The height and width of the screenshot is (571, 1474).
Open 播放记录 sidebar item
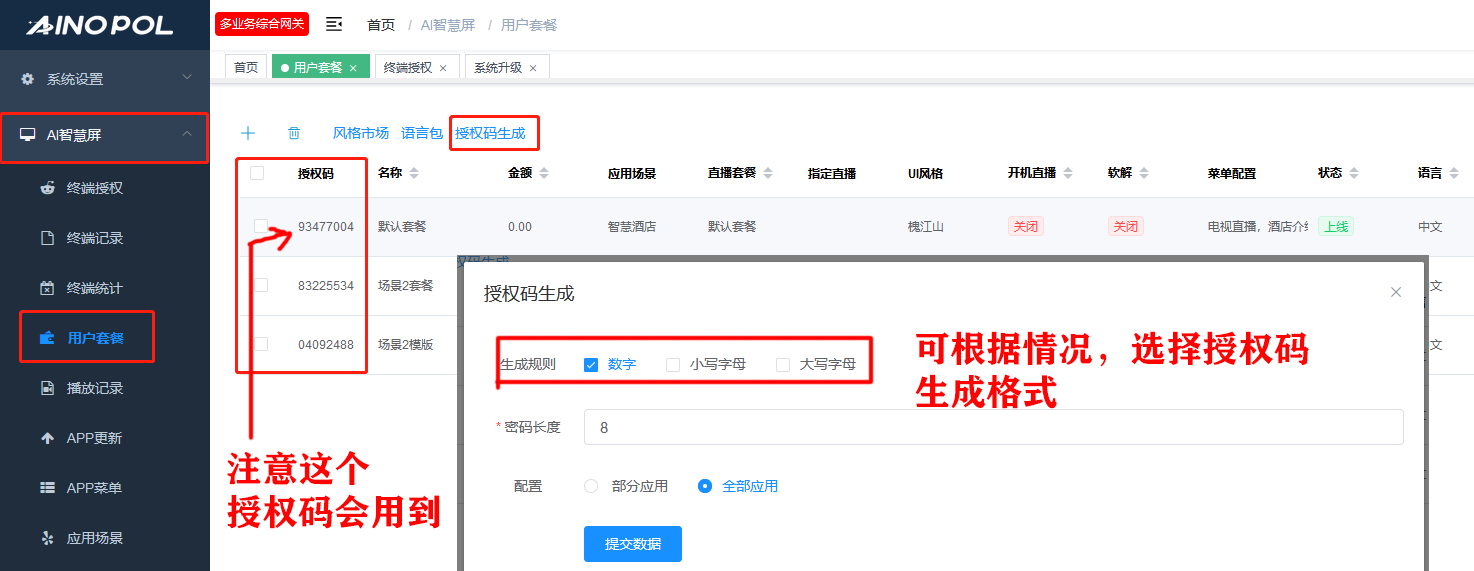[x=95, y=388]
